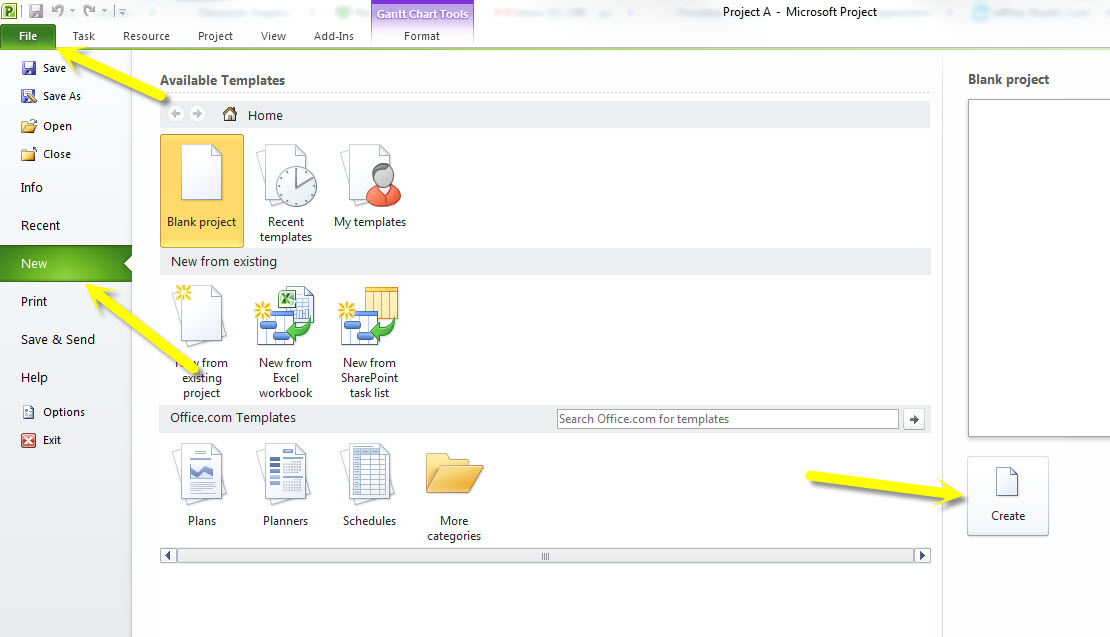Open the Print section
Screen dimensions: 1110x637
[34, 302]
